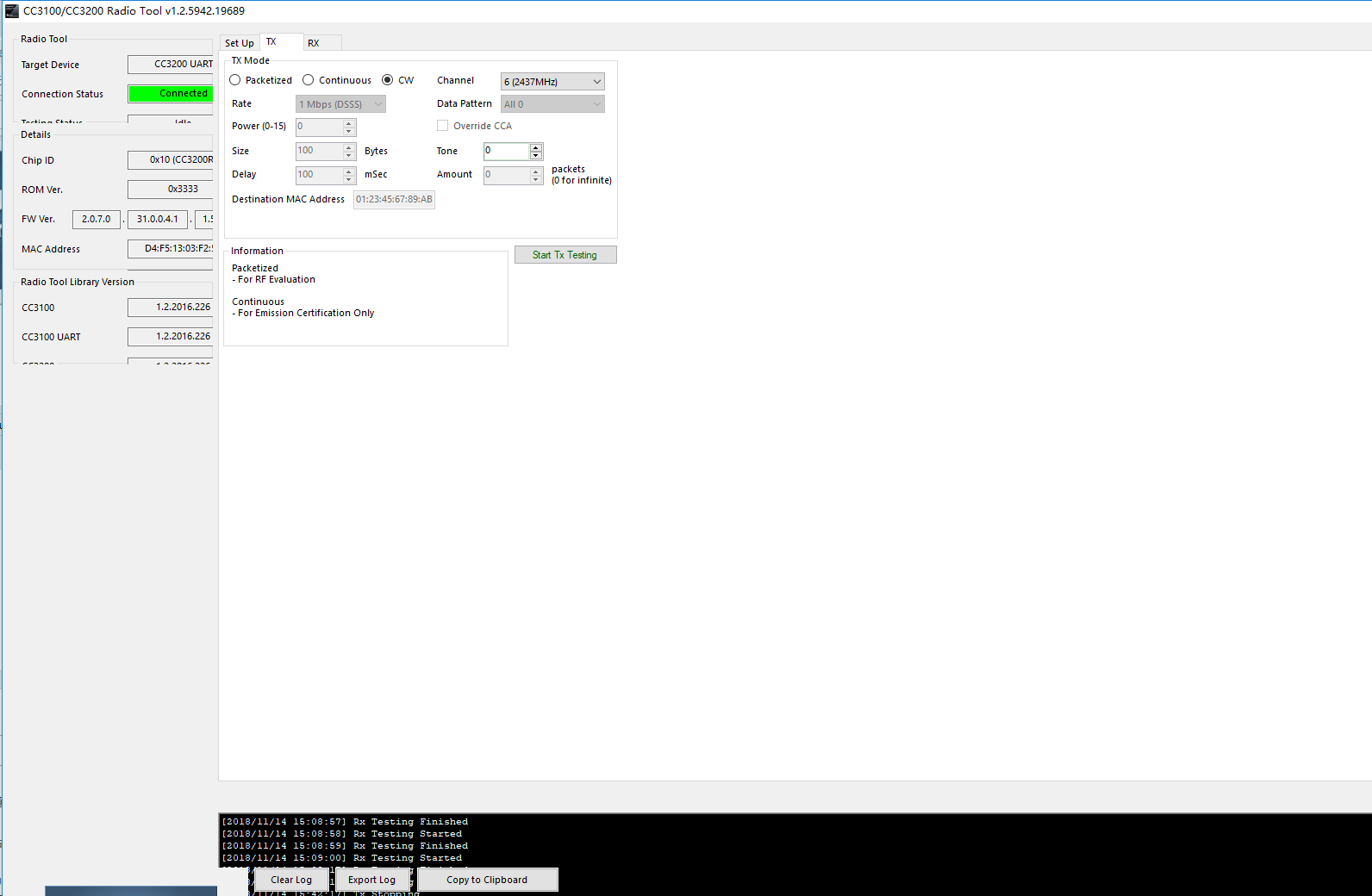
Task: Increase the Amount packets spinner value
Action: click(536, 171)
